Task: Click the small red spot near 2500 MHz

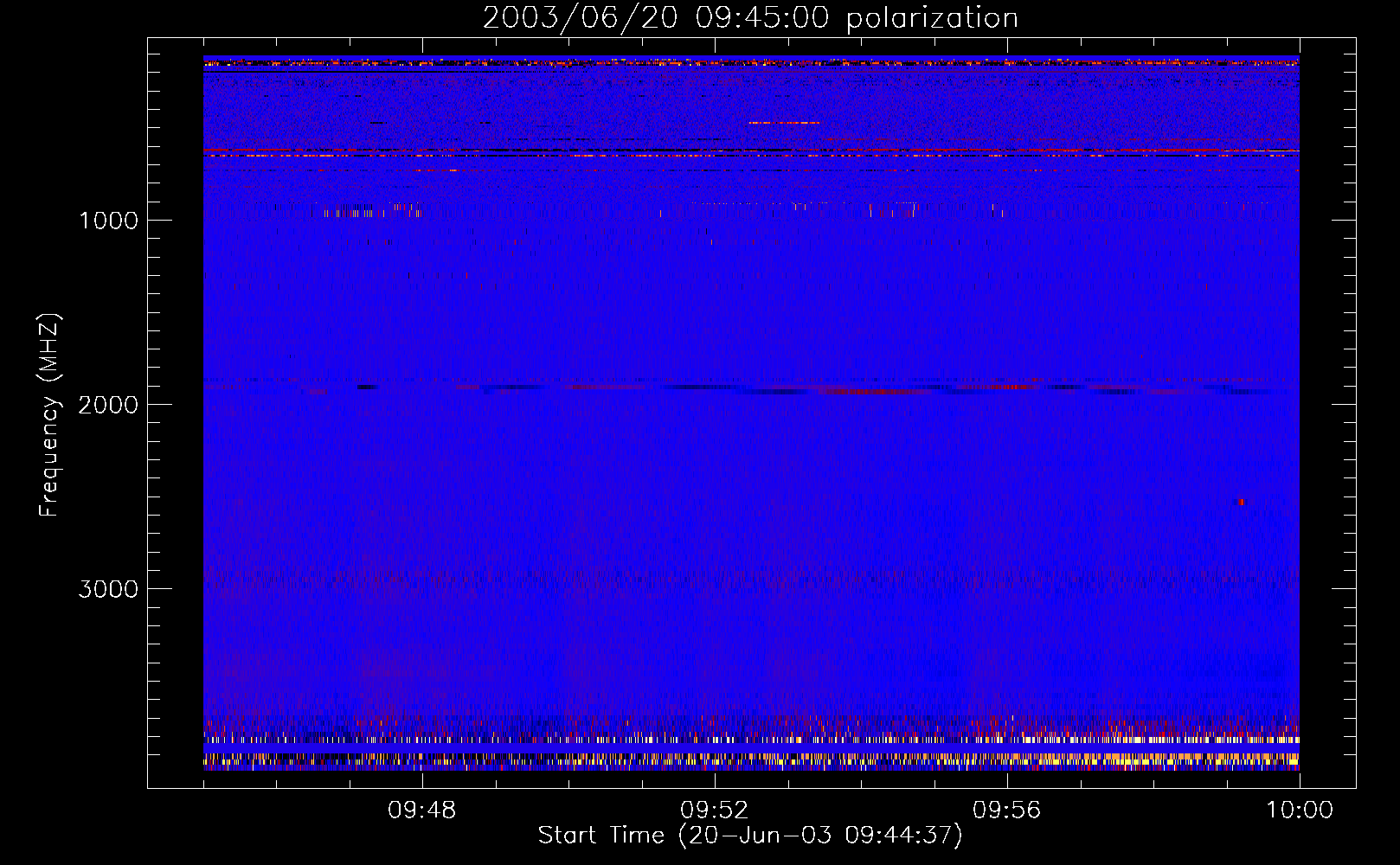Action: 1241,502
